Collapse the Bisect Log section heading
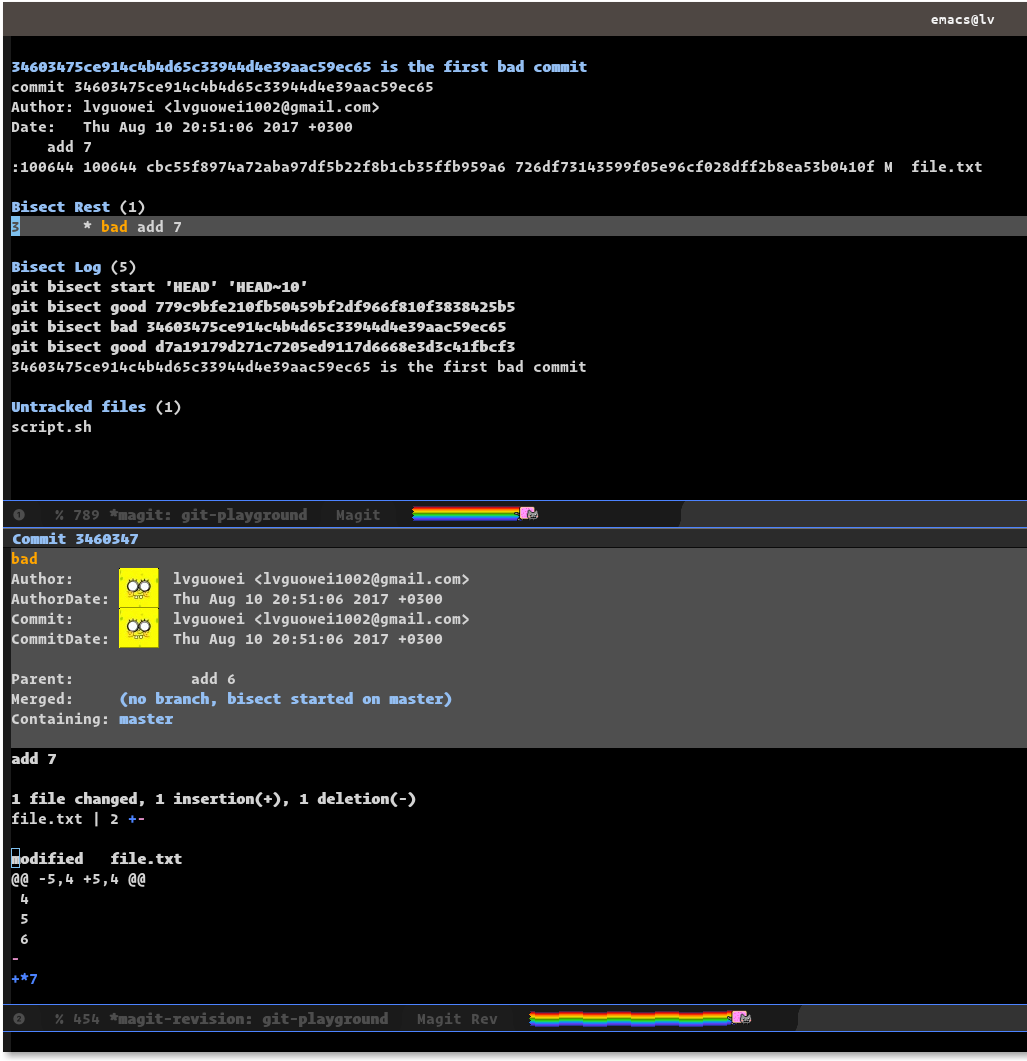Screen dimensions: 1027x1061 (x=73, y=267)
